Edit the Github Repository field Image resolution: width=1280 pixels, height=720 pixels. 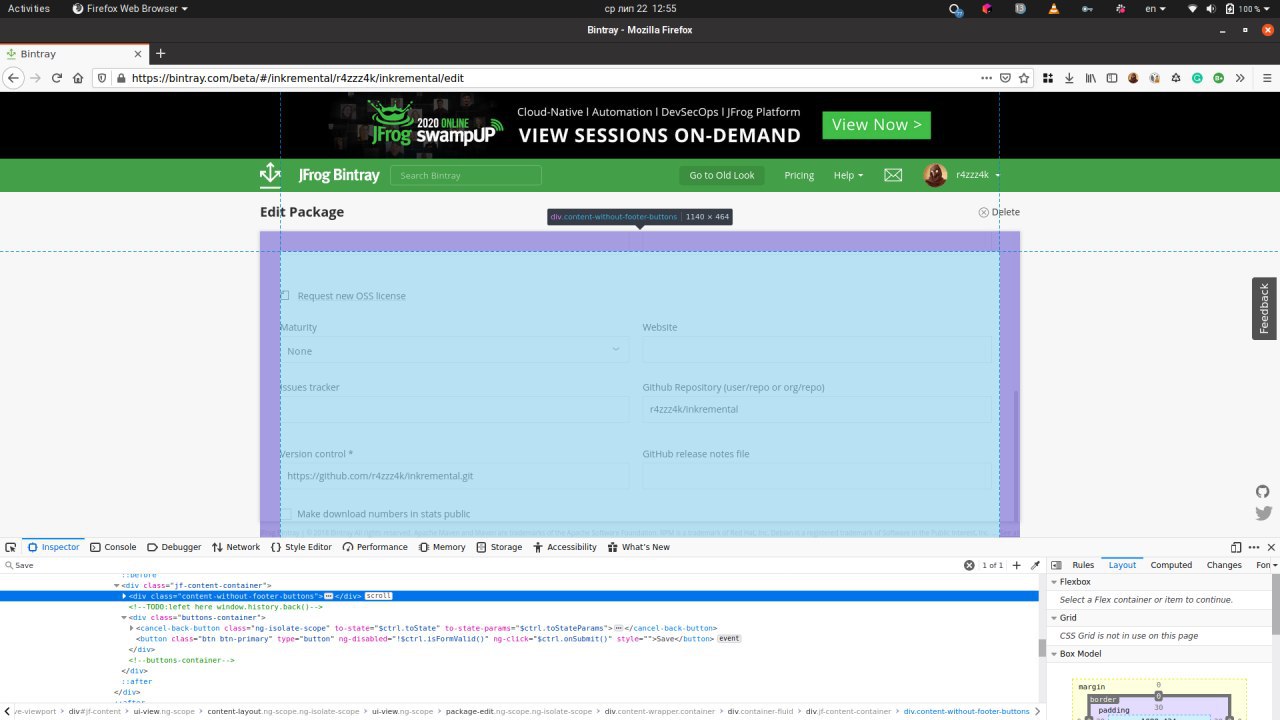pyautogui.click(x=817, y=409)
